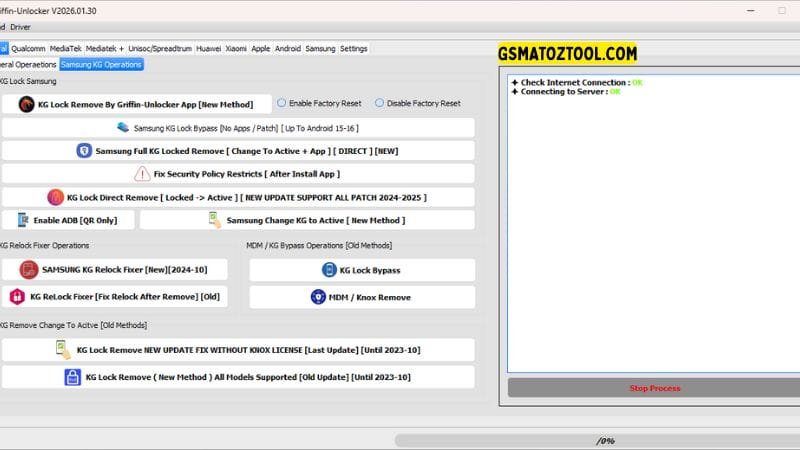Click SAMSUNG KG Relock Fixer [New][2024-10] button
The height and width of the screenshot is (450, 800).
point(115,269)
